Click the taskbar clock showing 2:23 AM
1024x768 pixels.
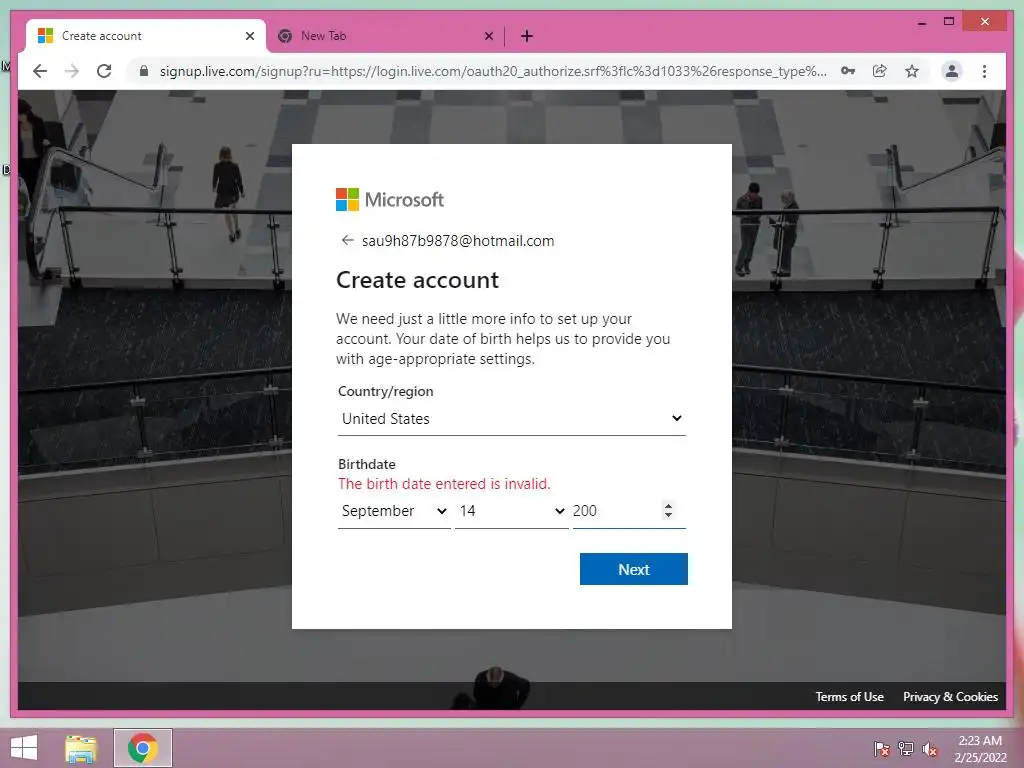click(980, 748)
